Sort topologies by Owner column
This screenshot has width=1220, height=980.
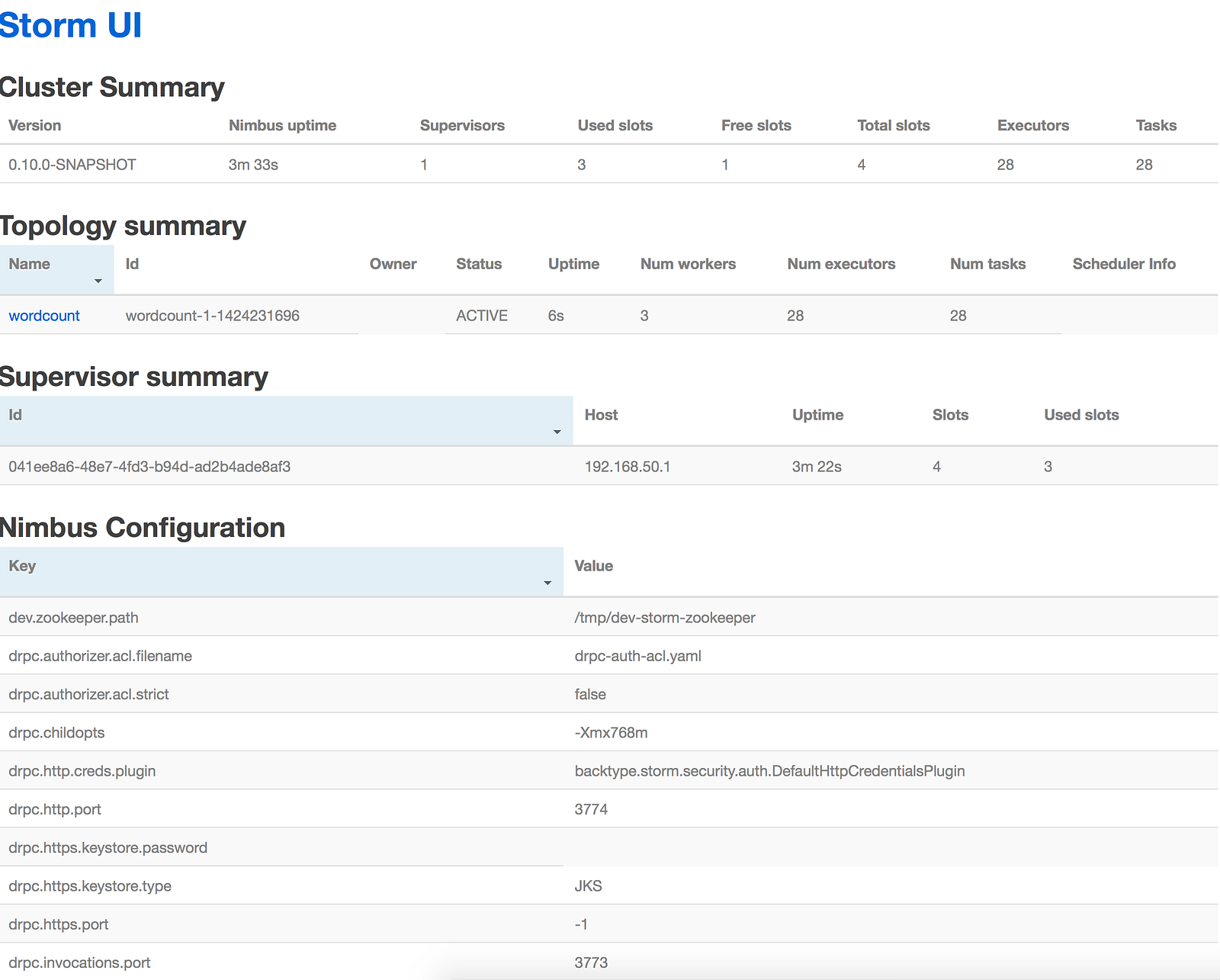click(393, 264)
